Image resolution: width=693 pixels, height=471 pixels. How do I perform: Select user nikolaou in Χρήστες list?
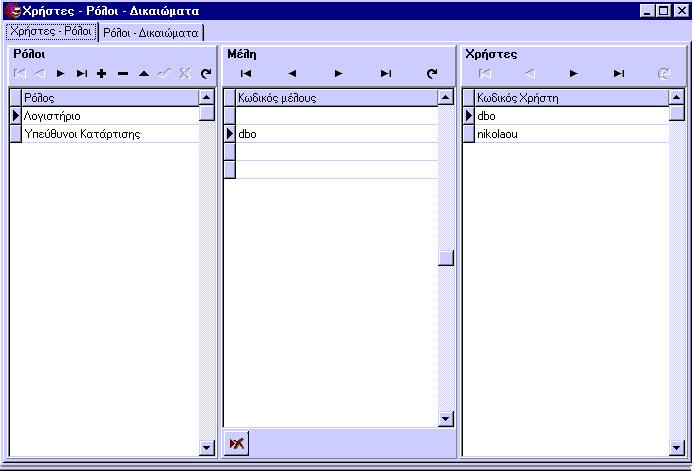click(x=497, y=134)
